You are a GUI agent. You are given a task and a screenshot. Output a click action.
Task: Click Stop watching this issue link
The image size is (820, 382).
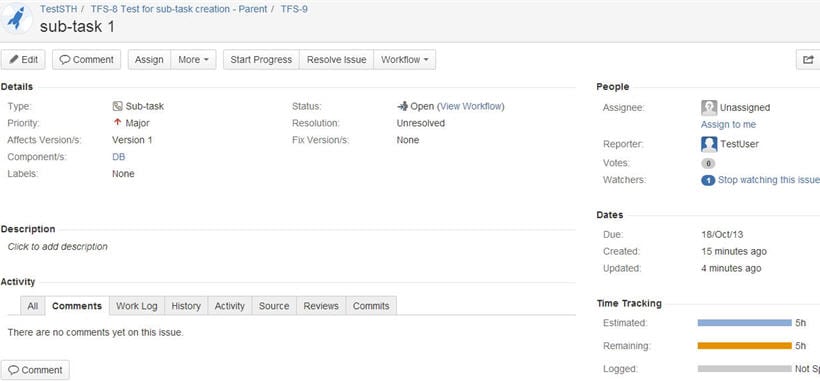[x=769, y=180]
